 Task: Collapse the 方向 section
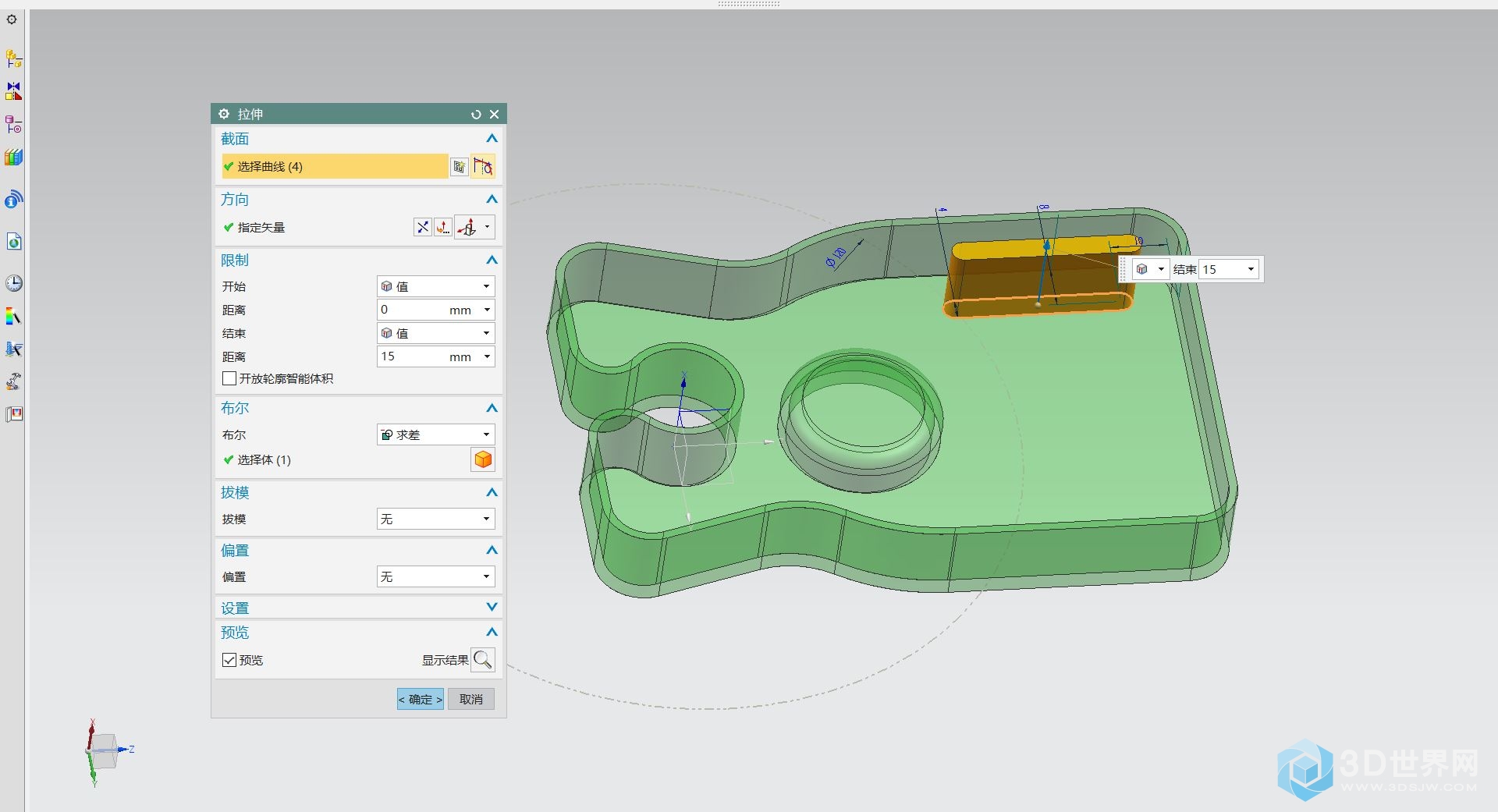click(492, 200)
